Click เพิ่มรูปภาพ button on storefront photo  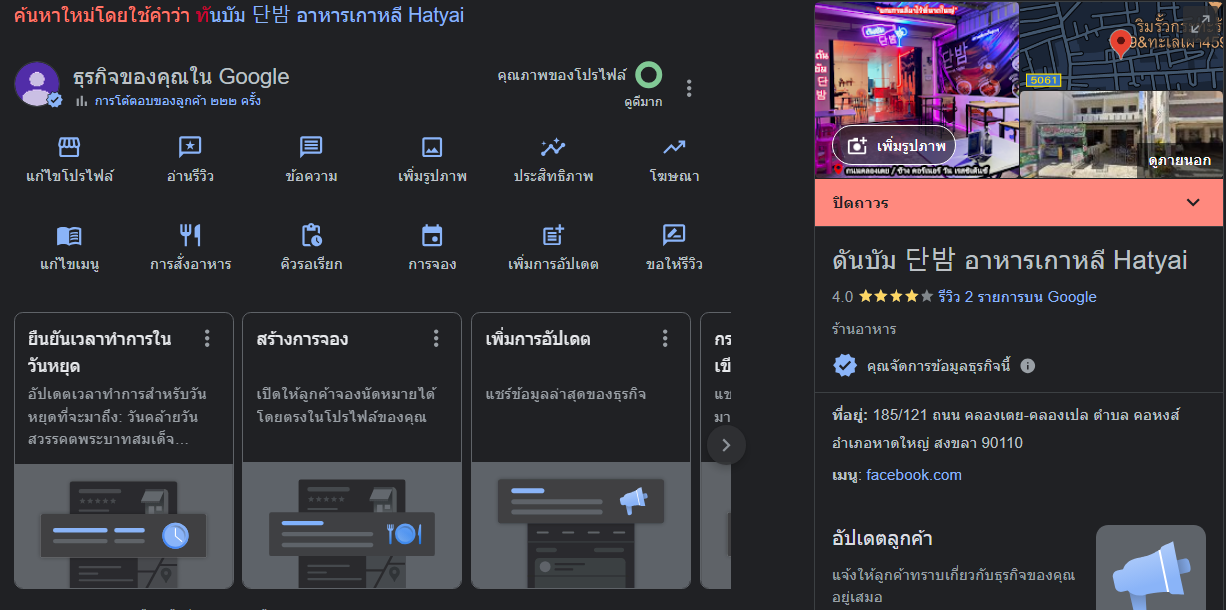click(894, 146)
